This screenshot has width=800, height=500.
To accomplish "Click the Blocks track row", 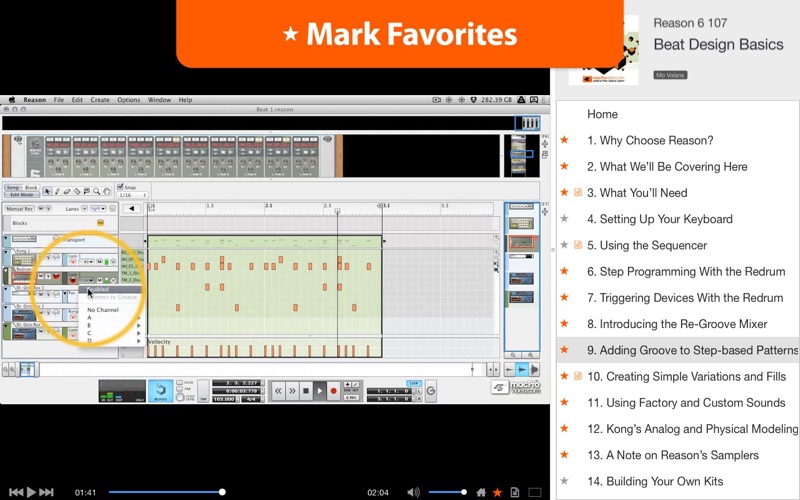I will click(x=60, y=223).
